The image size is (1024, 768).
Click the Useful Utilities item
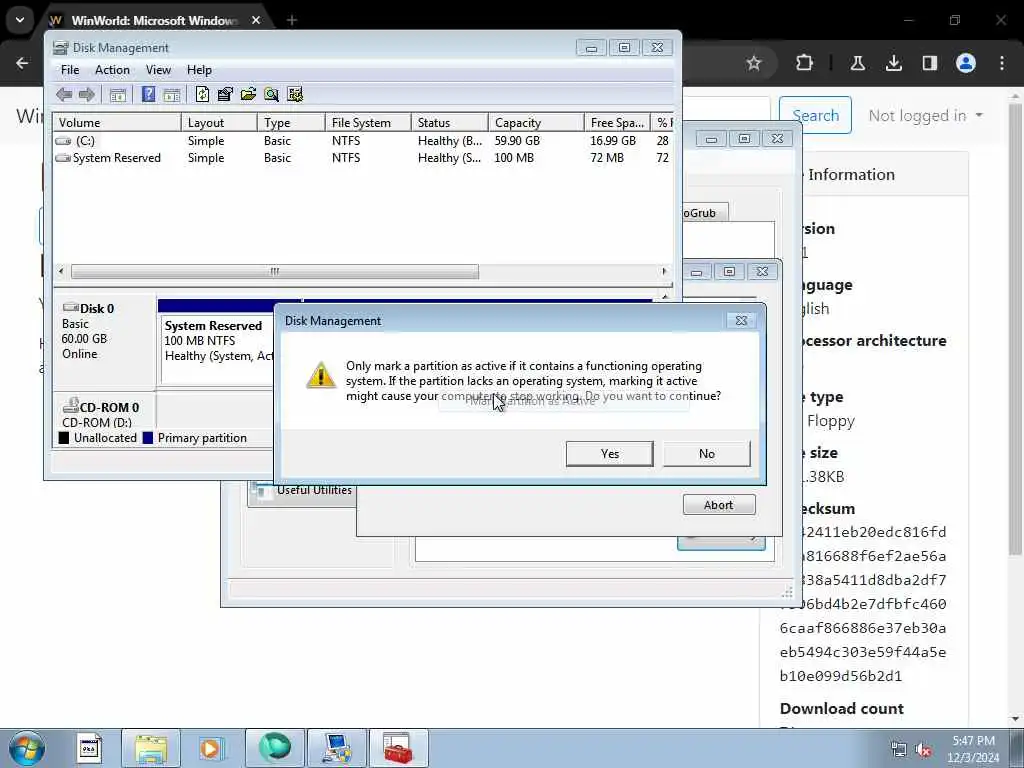[x=314, y=490]
